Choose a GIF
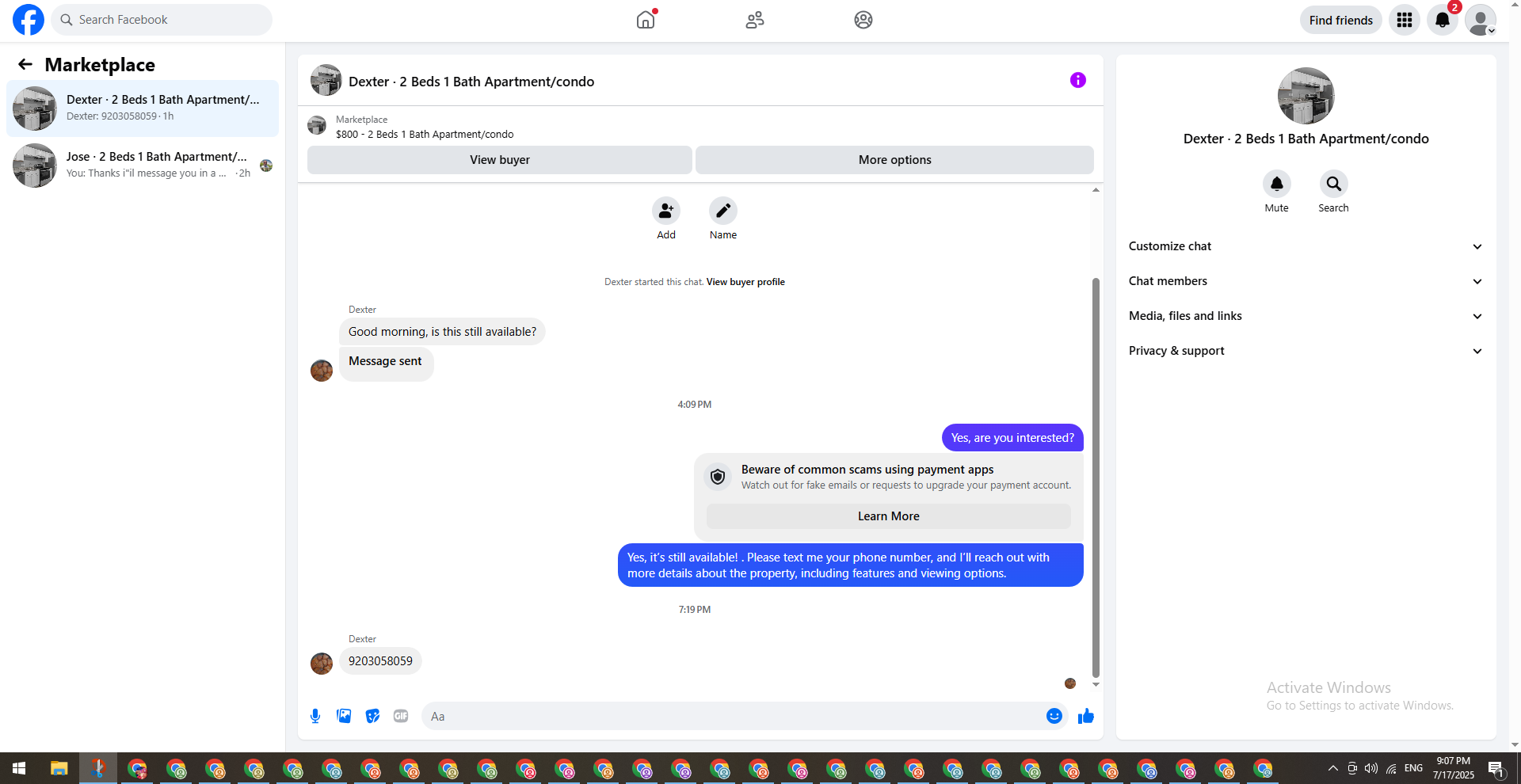1521x784 pixels. tap(401, 716)
